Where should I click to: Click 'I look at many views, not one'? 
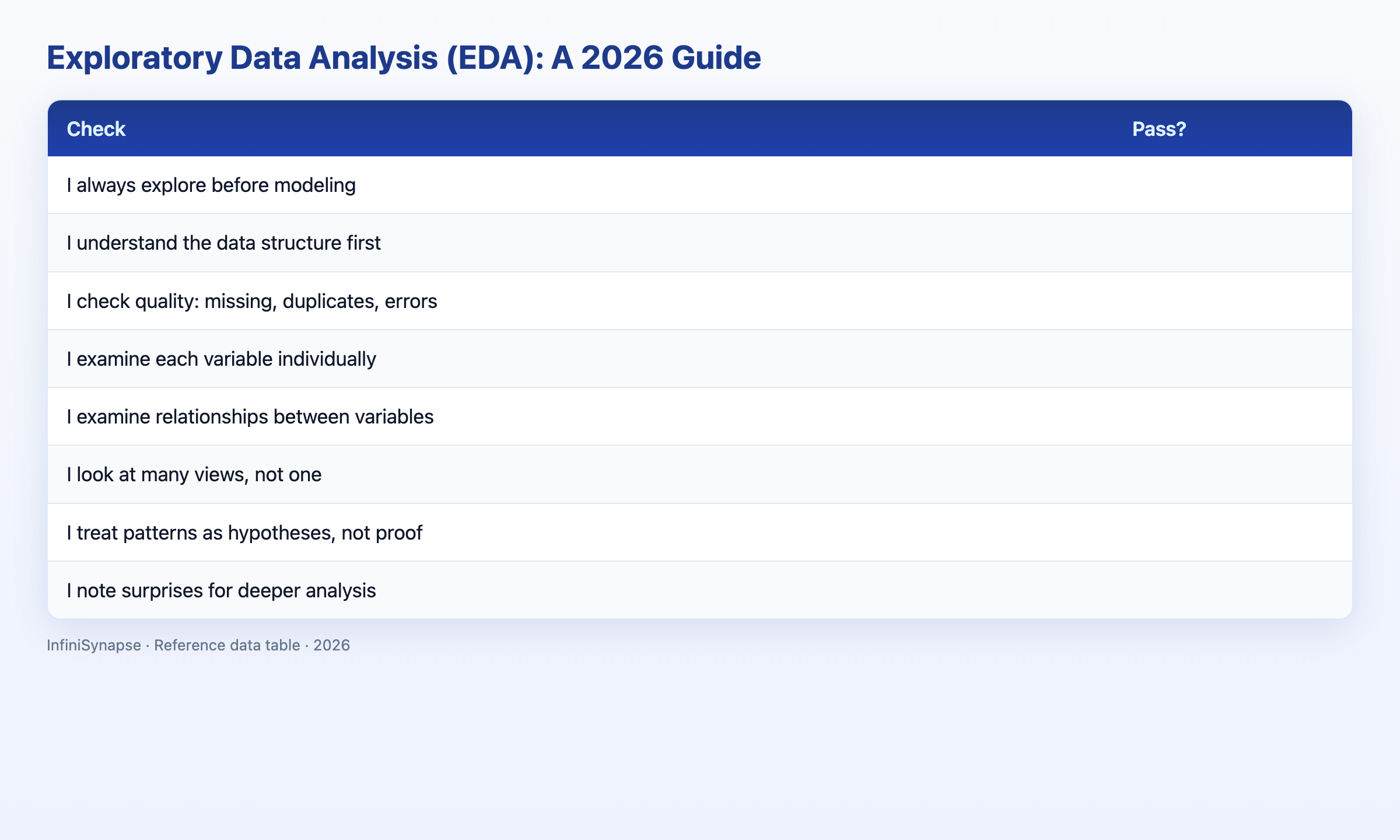pyautogui.click(x=194, y=474)
